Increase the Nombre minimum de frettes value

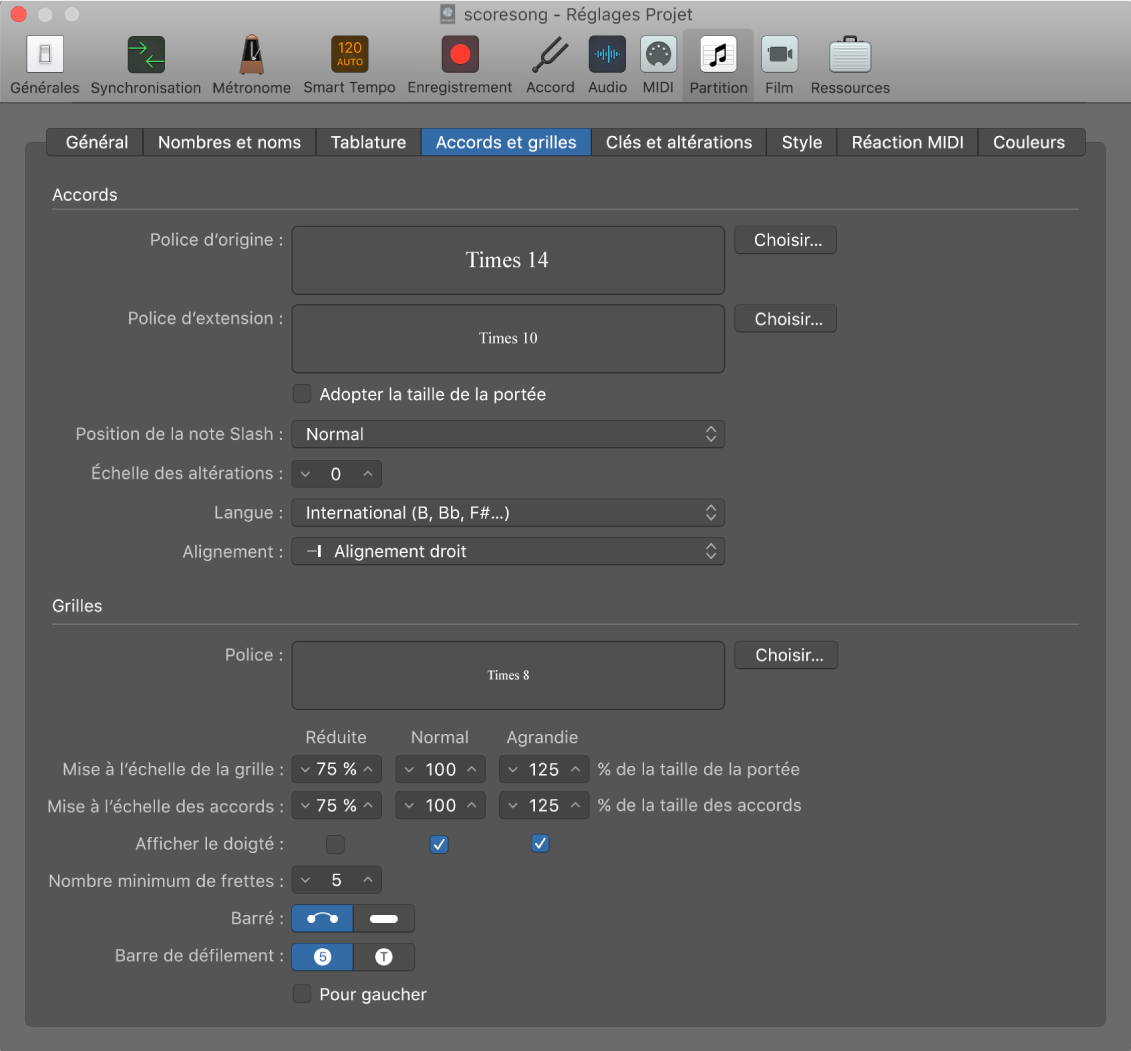368,880
